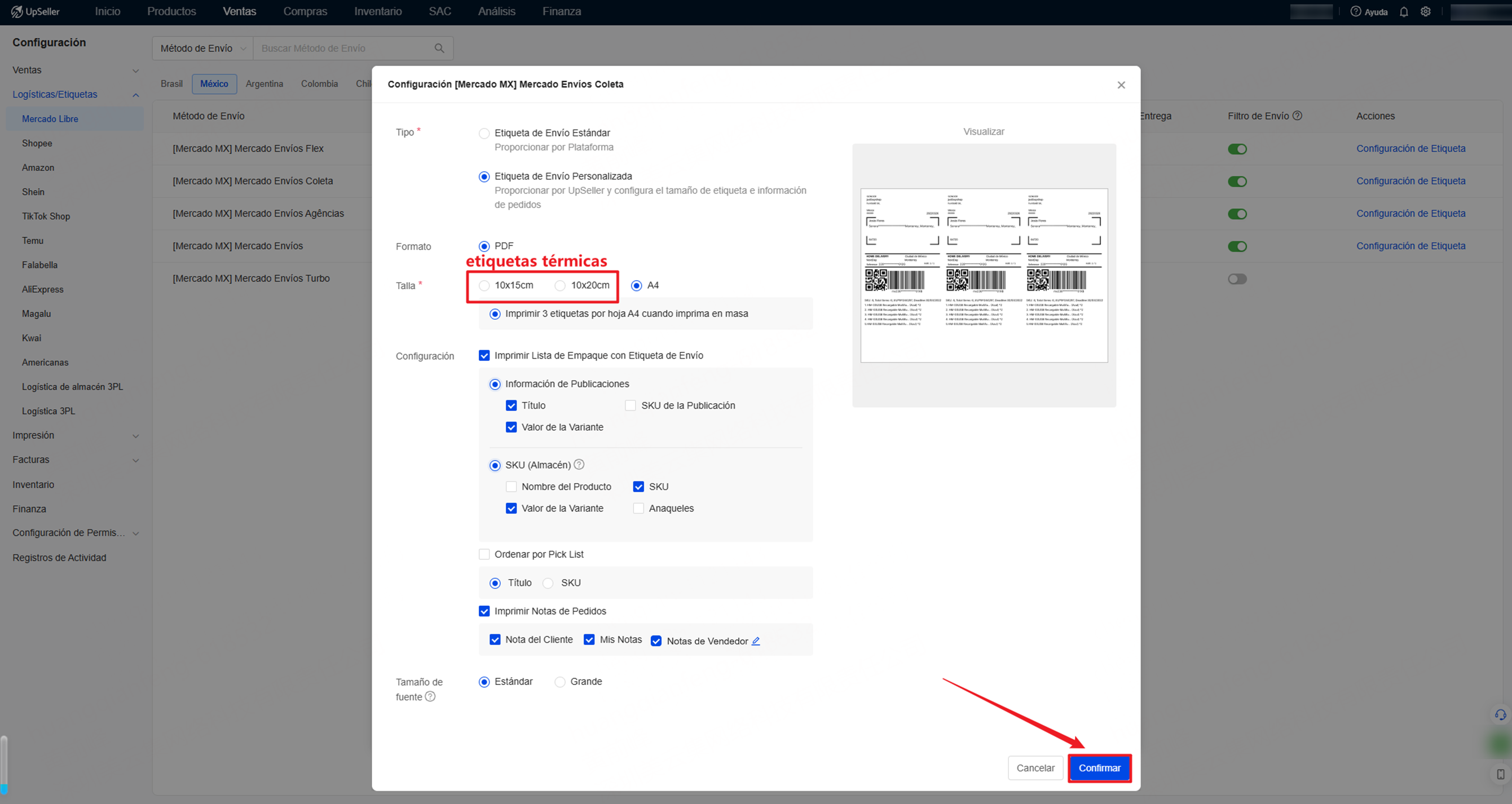Uncheck Nota del Cliente

(495, 640)
